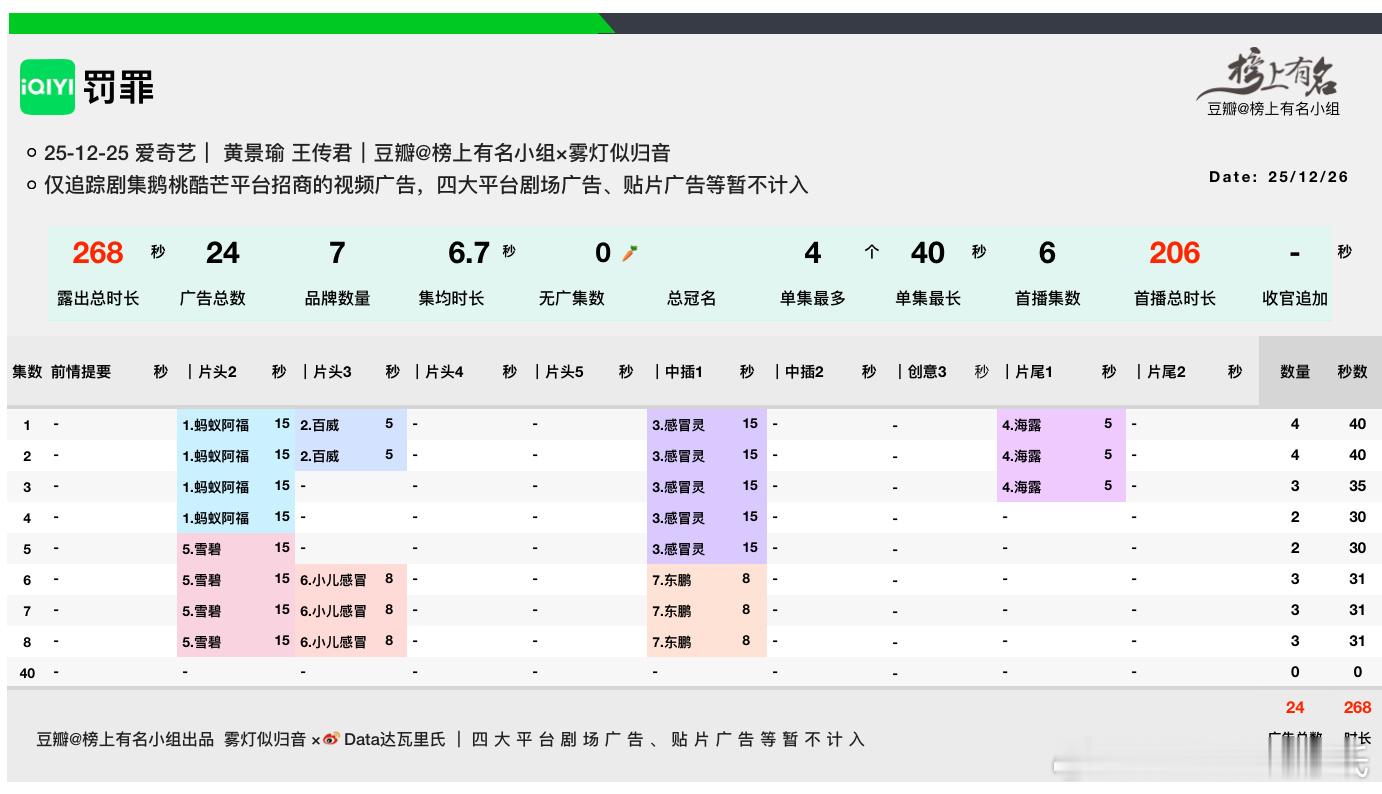Click 1.蚂蚁阿福 in the episode 4 row
1382x794 pixels.
pyautogui.click(x=216, y=518)
